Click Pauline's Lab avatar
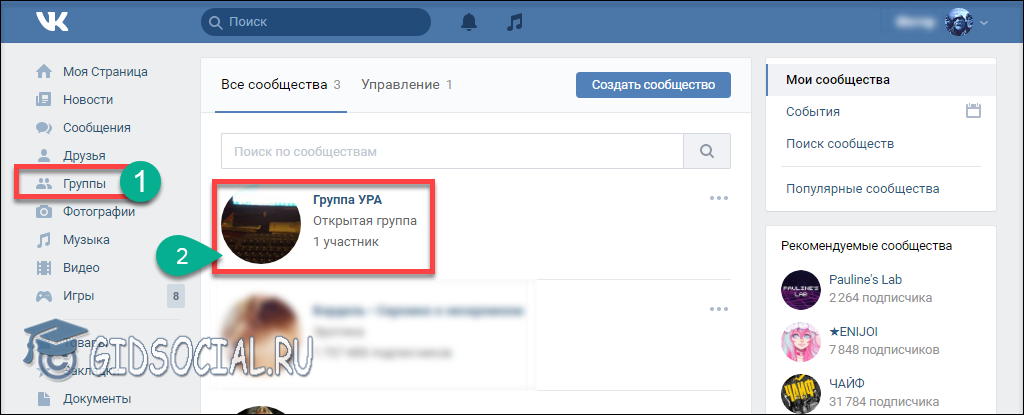 coord(801,290)
